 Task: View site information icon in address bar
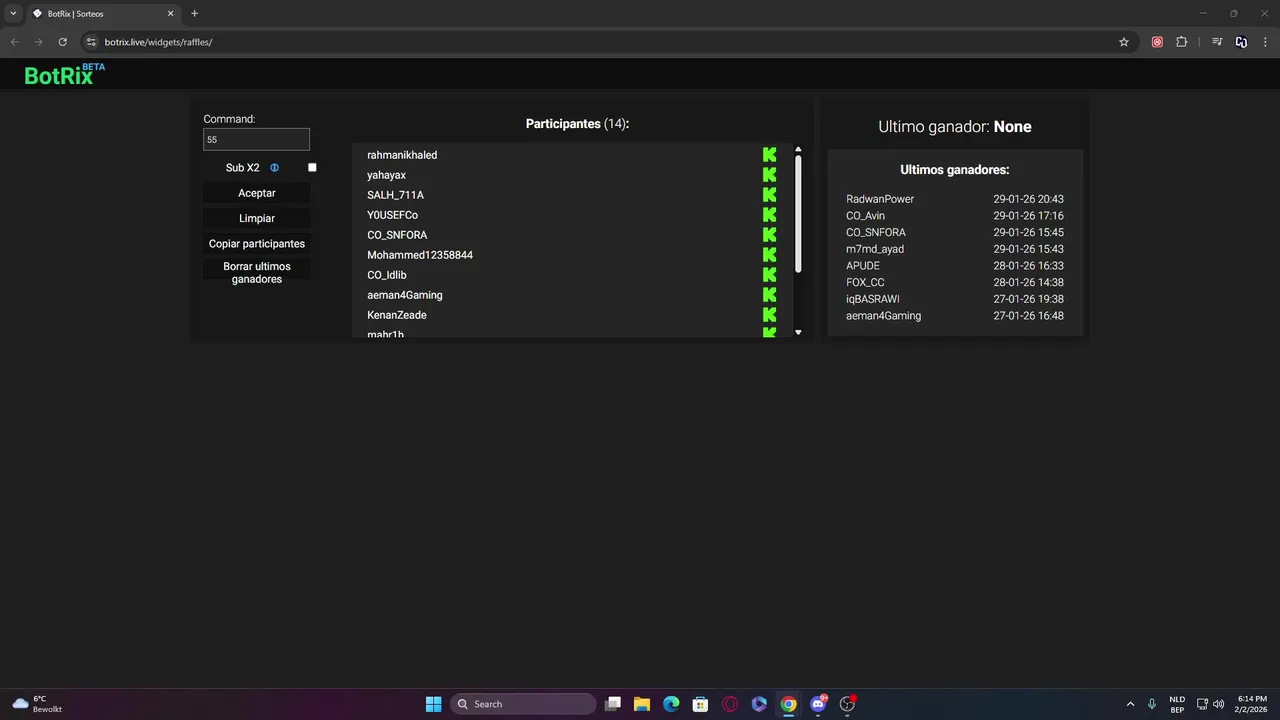pyautogui.click(x=91, y=42)
